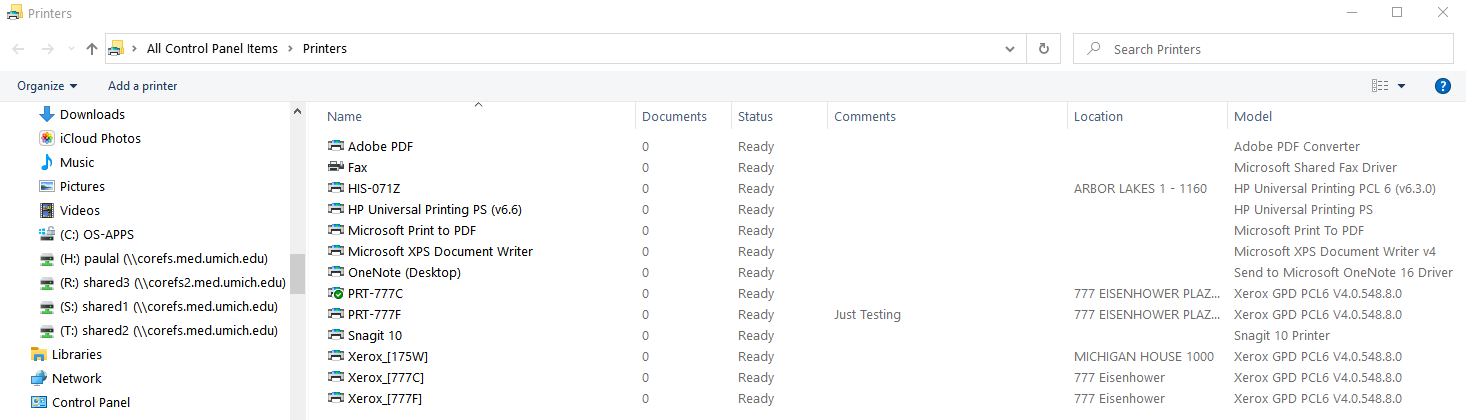Click All Control Panel Items breadcrumb
The height and width of the screenshot is (420, 1466).
(212, 49)
